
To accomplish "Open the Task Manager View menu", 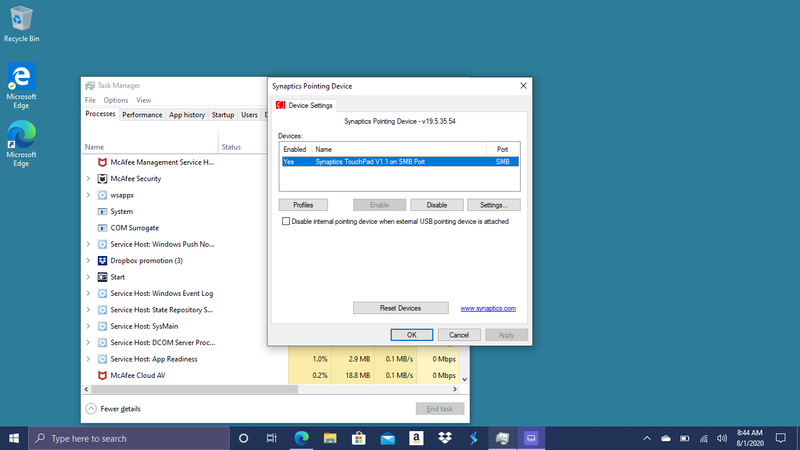I will (x=143, y=100).
